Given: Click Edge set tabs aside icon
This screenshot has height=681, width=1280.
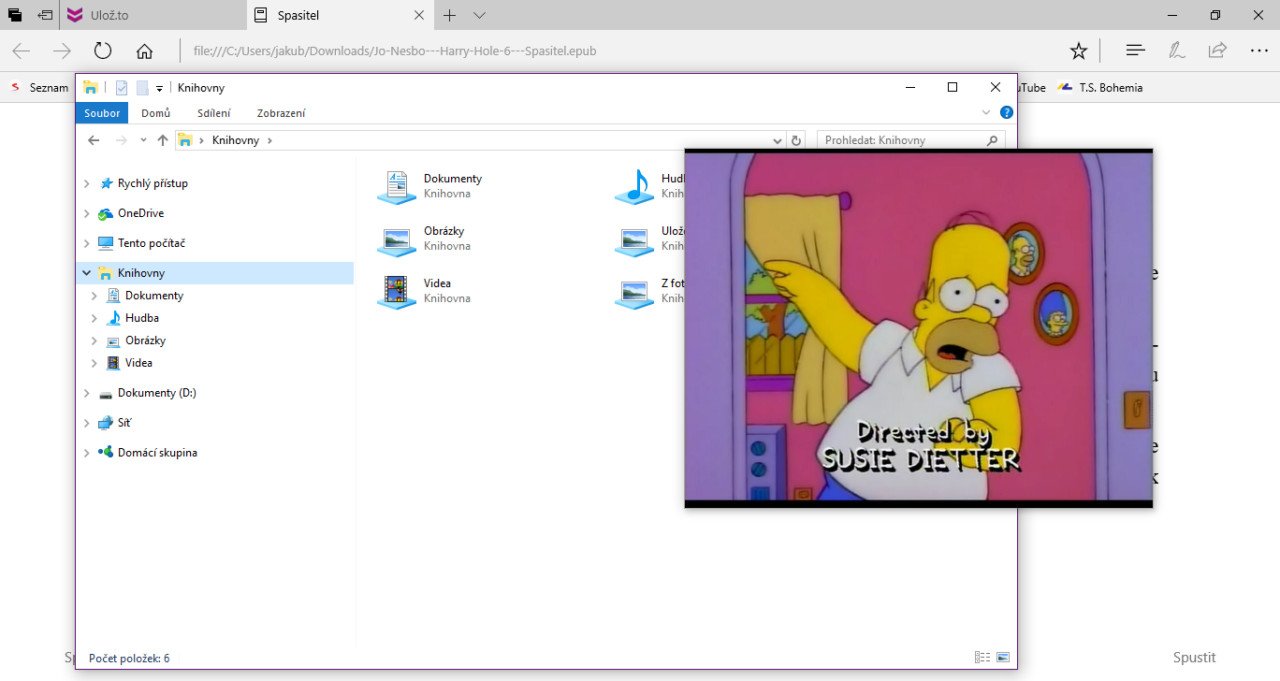Looking at the screenshot, I should point(45,15).
